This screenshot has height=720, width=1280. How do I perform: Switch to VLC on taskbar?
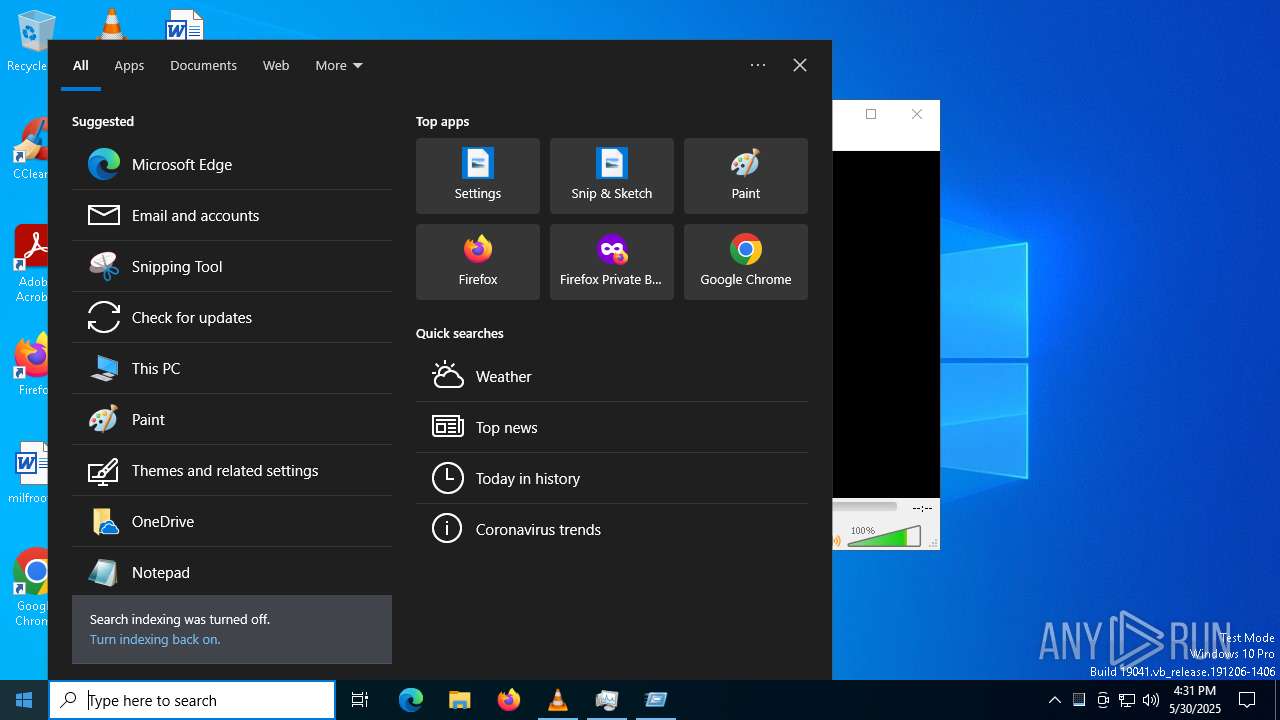tap(557, 700)
